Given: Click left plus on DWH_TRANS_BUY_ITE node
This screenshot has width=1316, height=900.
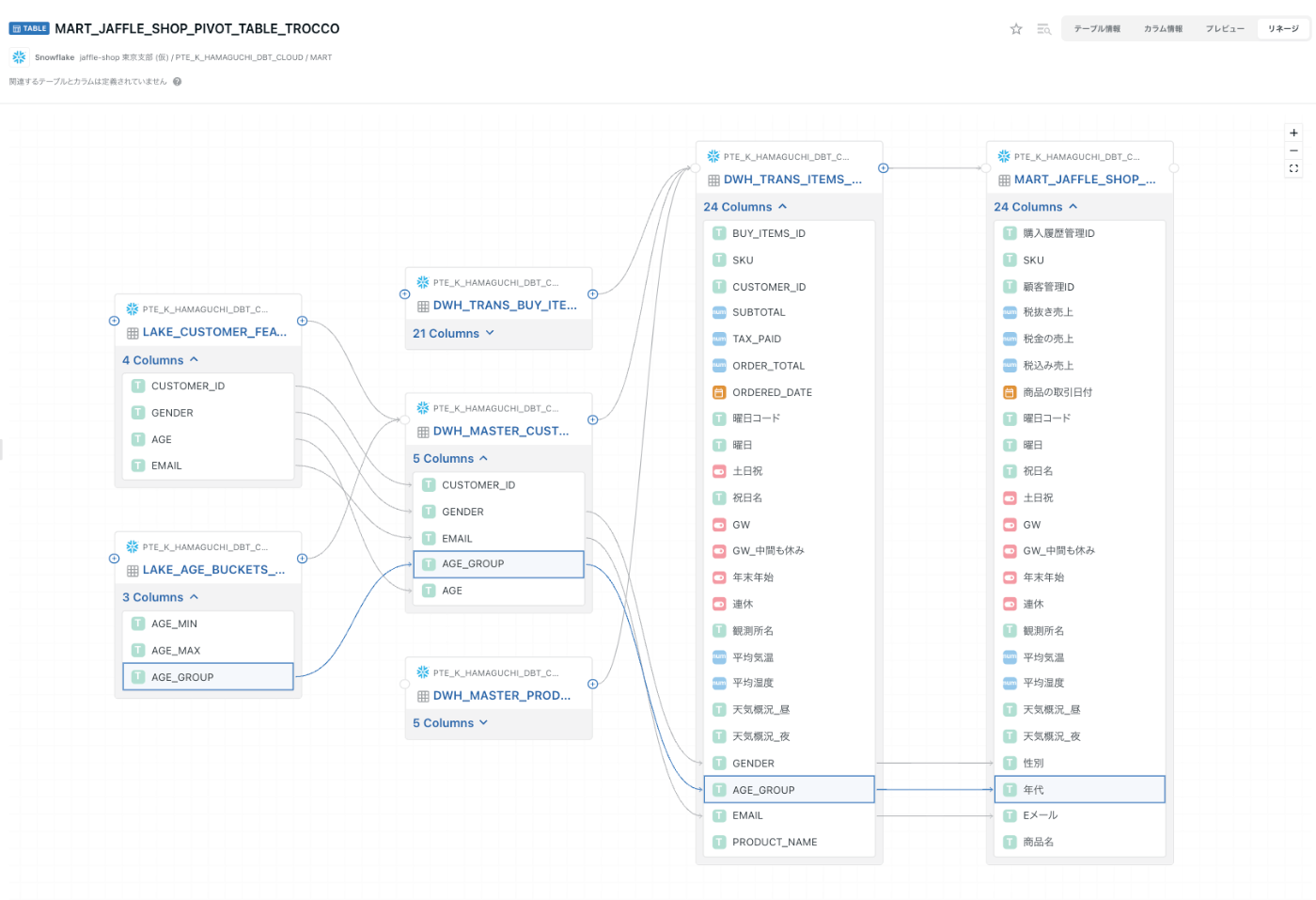Looking at the screenshot, I should click(x=404, y=294).
